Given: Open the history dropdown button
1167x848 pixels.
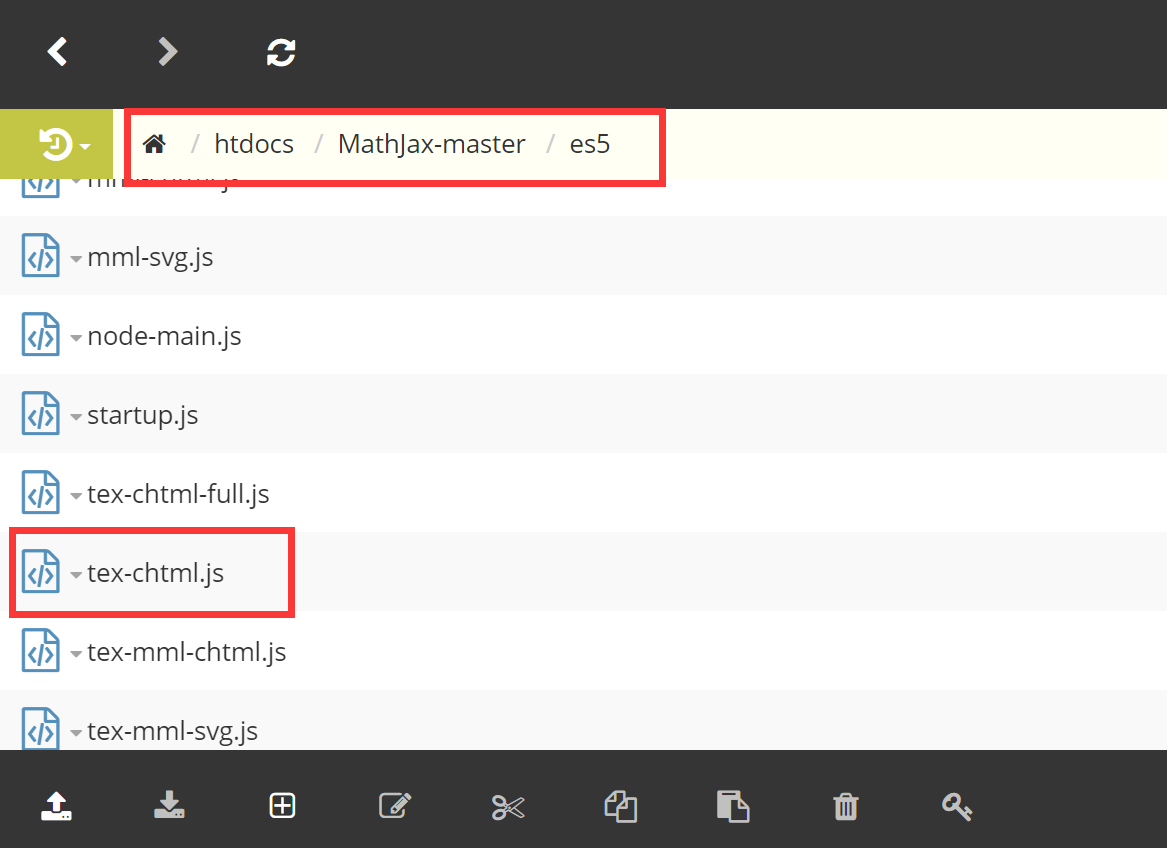Looking at the screenshot, I should click(57, 144).
